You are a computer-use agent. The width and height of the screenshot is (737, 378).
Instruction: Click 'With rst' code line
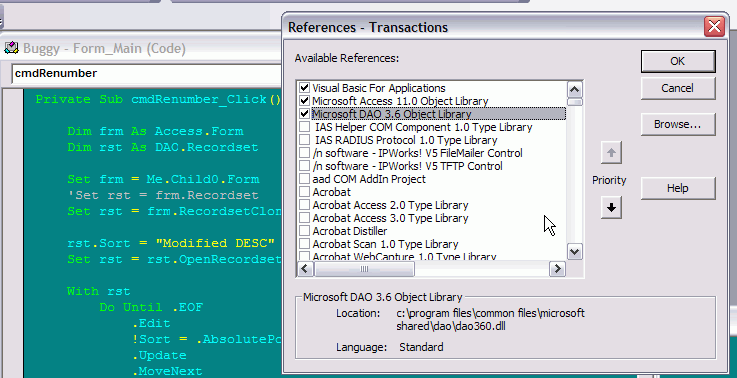tap(98, 291)
